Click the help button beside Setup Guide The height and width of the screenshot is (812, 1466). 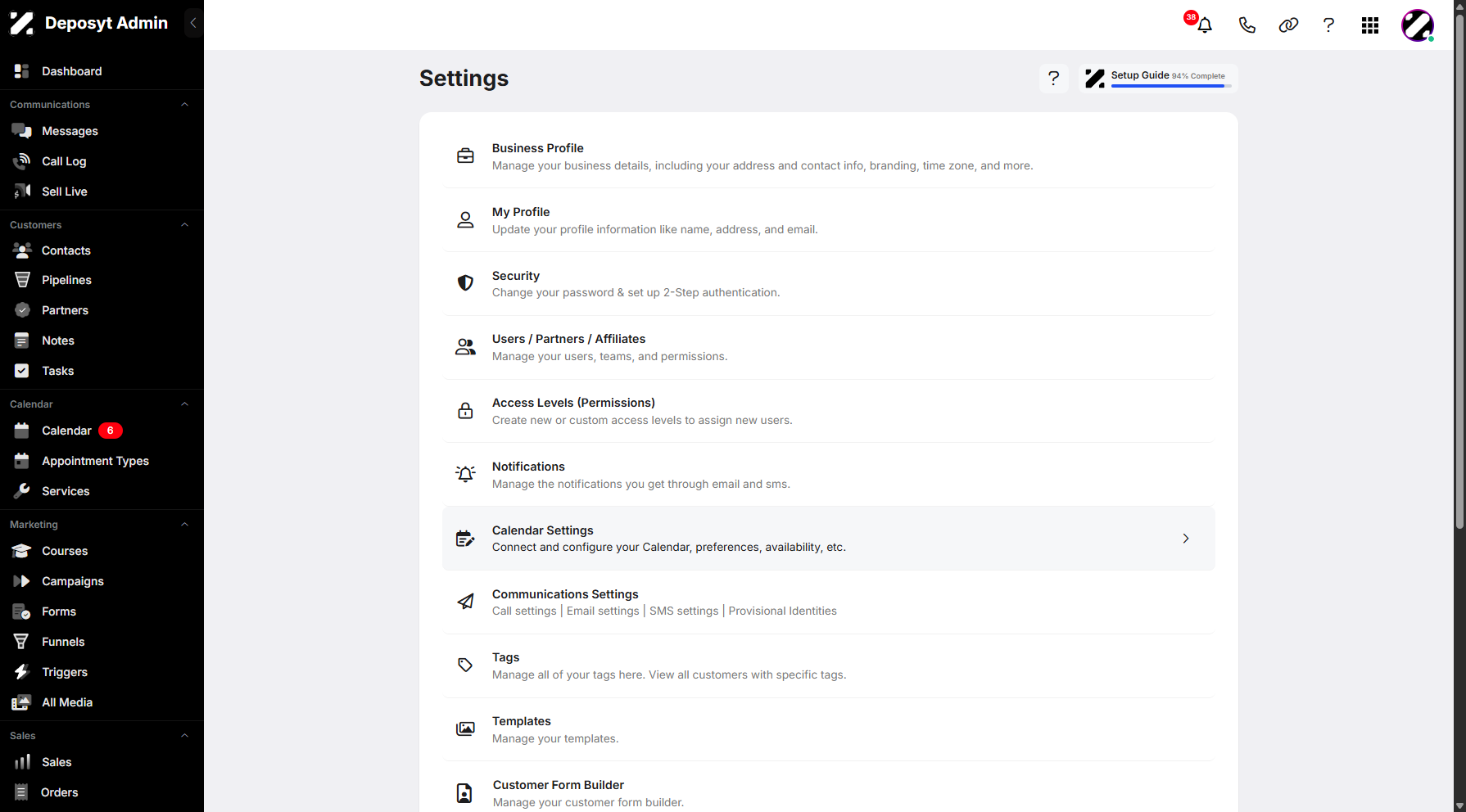point(1054,79)
